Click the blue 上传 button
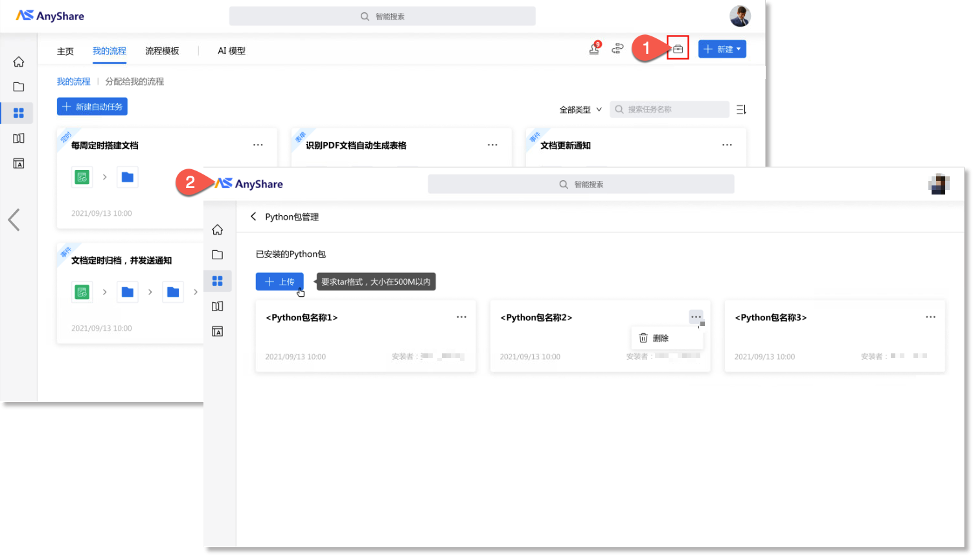Screen dimensions: 976x556 pyautogui.click(x=280, y=282)
